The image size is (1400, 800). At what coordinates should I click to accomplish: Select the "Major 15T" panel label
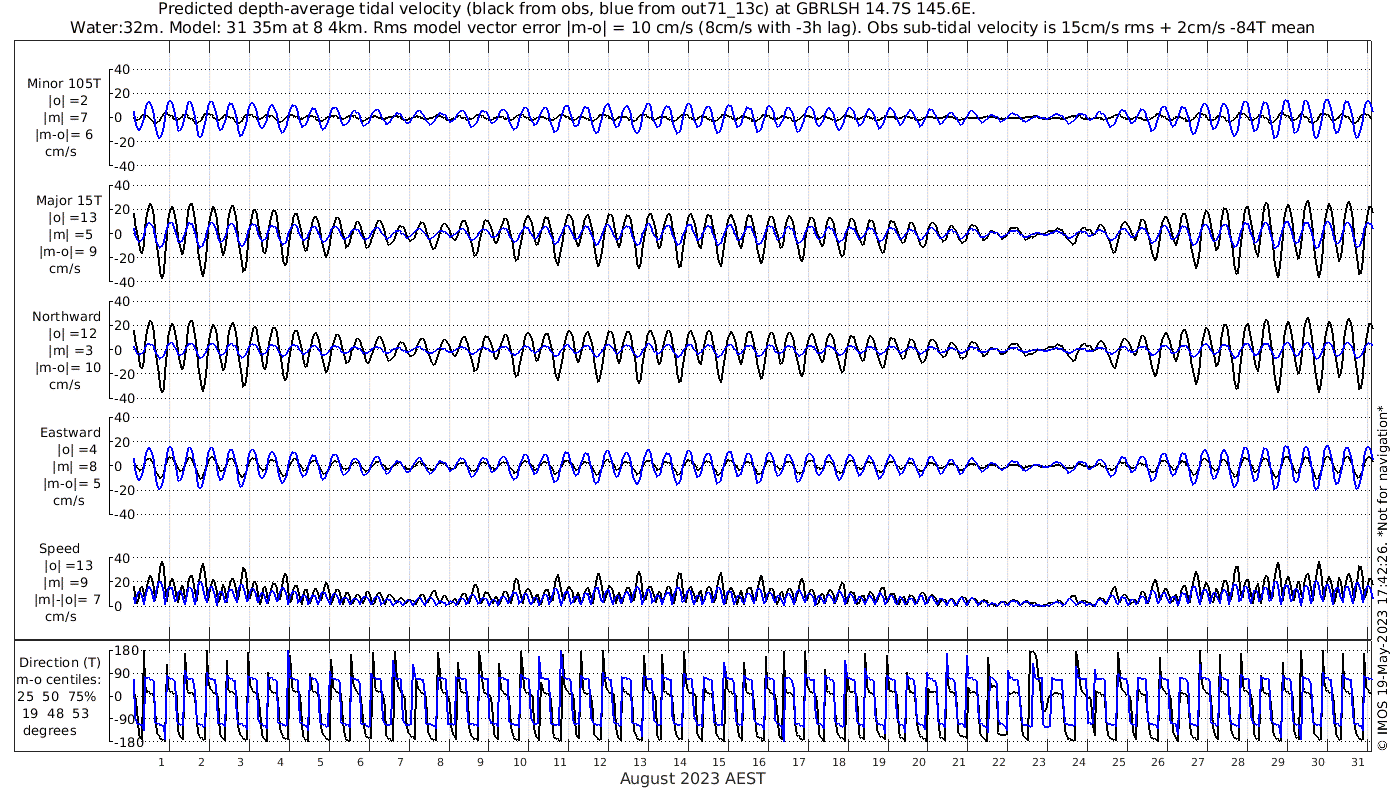[x=68, y=200]
